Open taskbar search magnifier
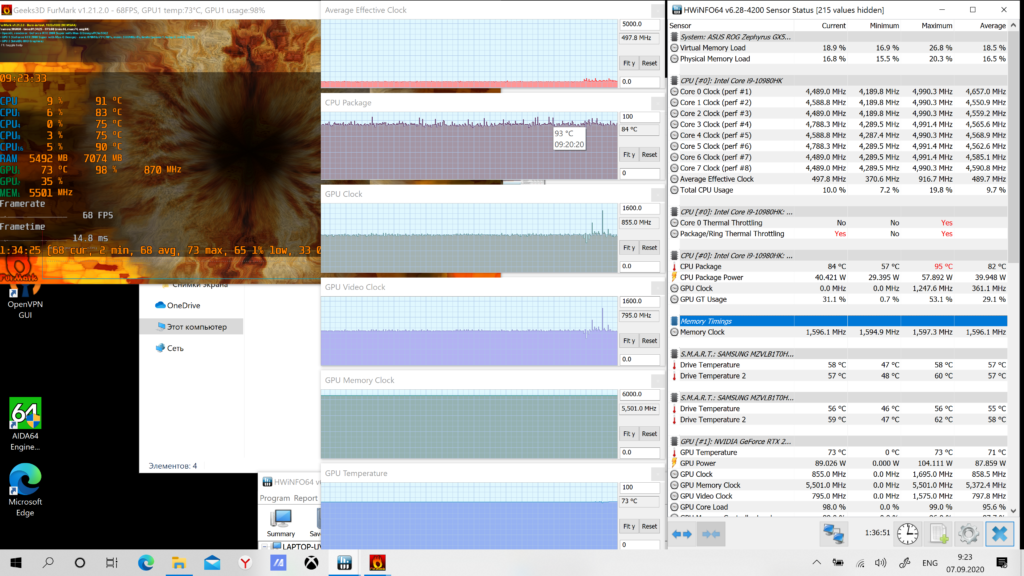 pos(48,562)
